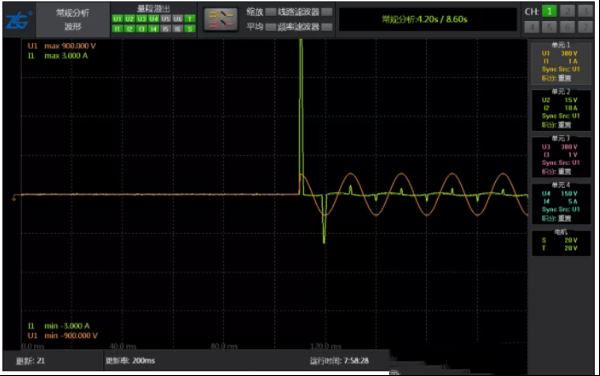Click the I4 range indicator
Screen dimensions: 600x376
(x=153, y=29)
